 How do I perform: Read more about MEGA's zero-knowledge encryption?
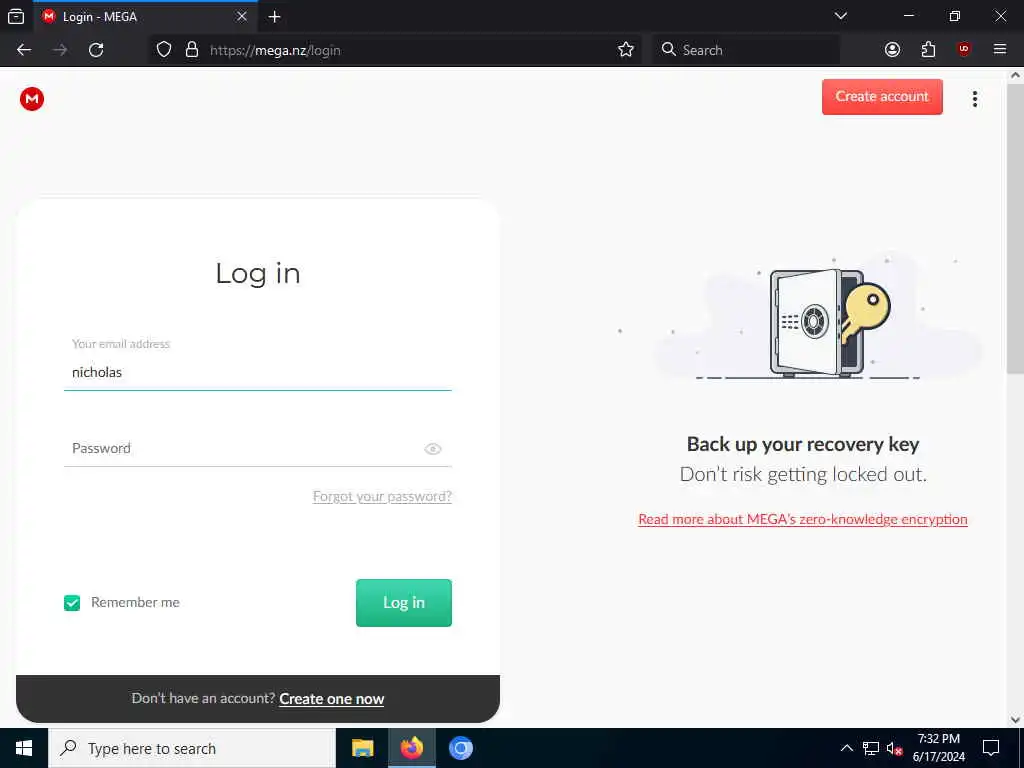click(803, 519)
